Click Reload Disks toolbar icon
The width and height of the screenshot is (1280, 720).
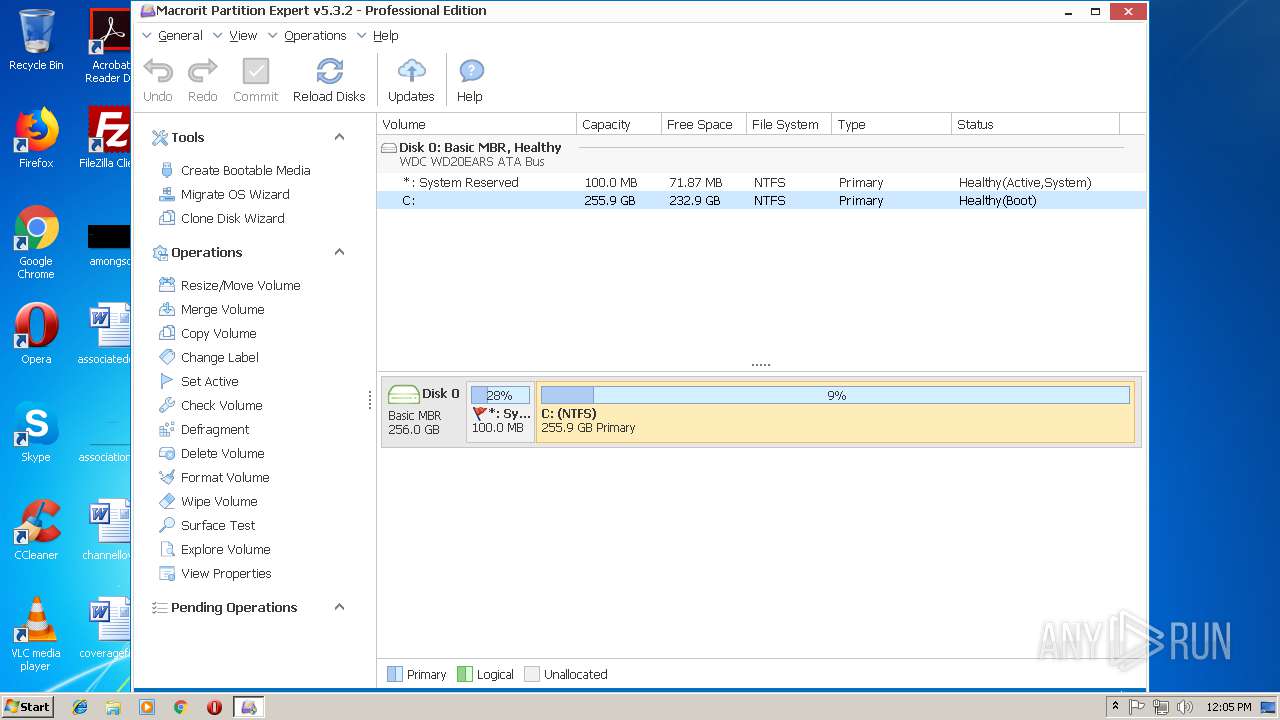(x=329, y=71)
